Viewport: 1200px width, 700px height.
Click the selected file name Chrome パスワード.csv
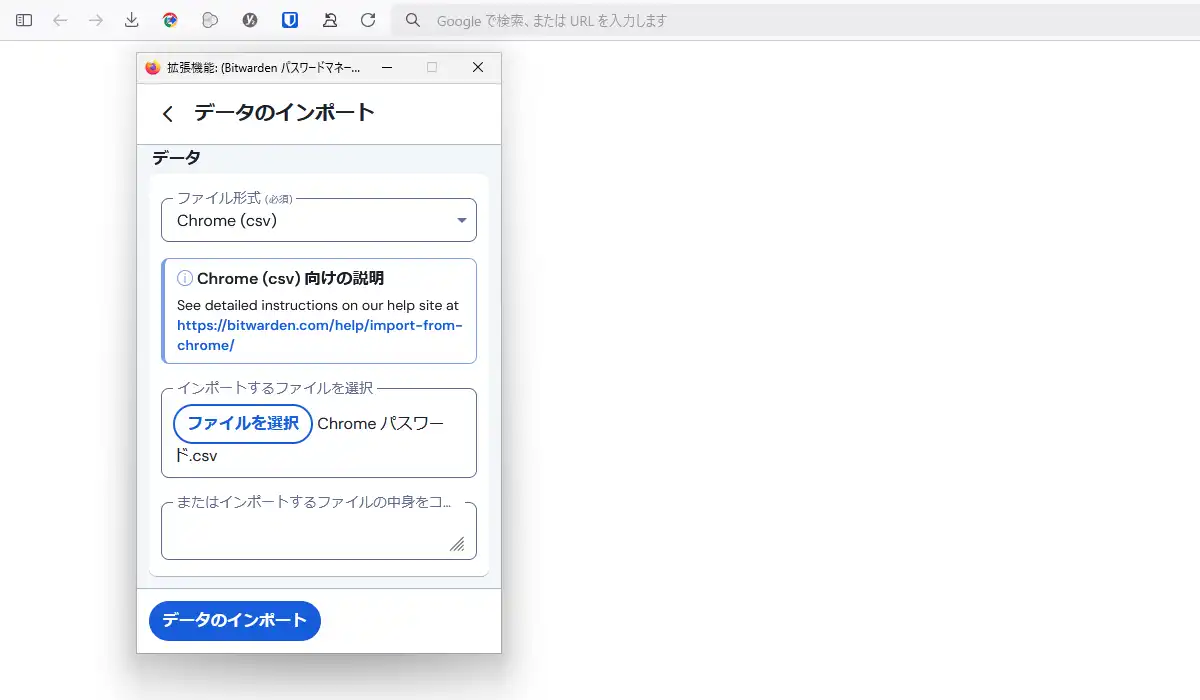pyautogui.click(x=310, y=440)
